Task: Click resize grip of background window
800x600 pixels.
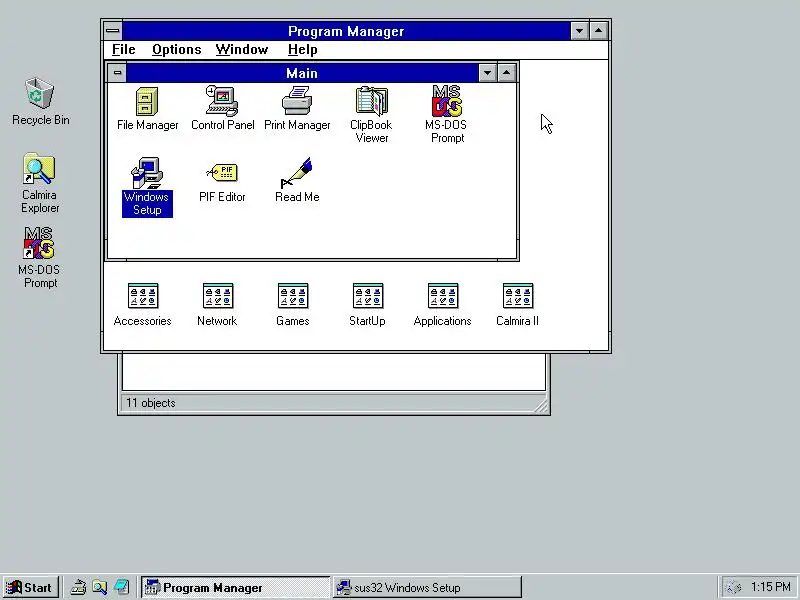Action: (x=541, y=405)
